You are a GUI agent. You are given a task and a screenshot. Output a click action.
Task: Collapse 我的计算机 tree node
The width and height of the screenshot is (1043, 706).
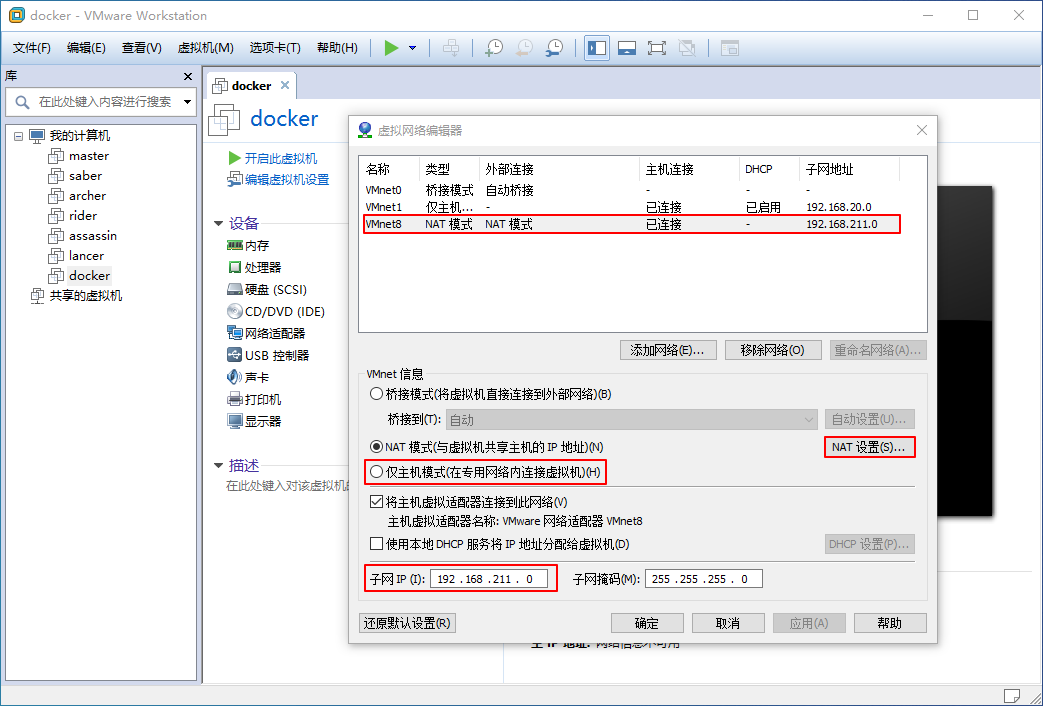(19, 136)
